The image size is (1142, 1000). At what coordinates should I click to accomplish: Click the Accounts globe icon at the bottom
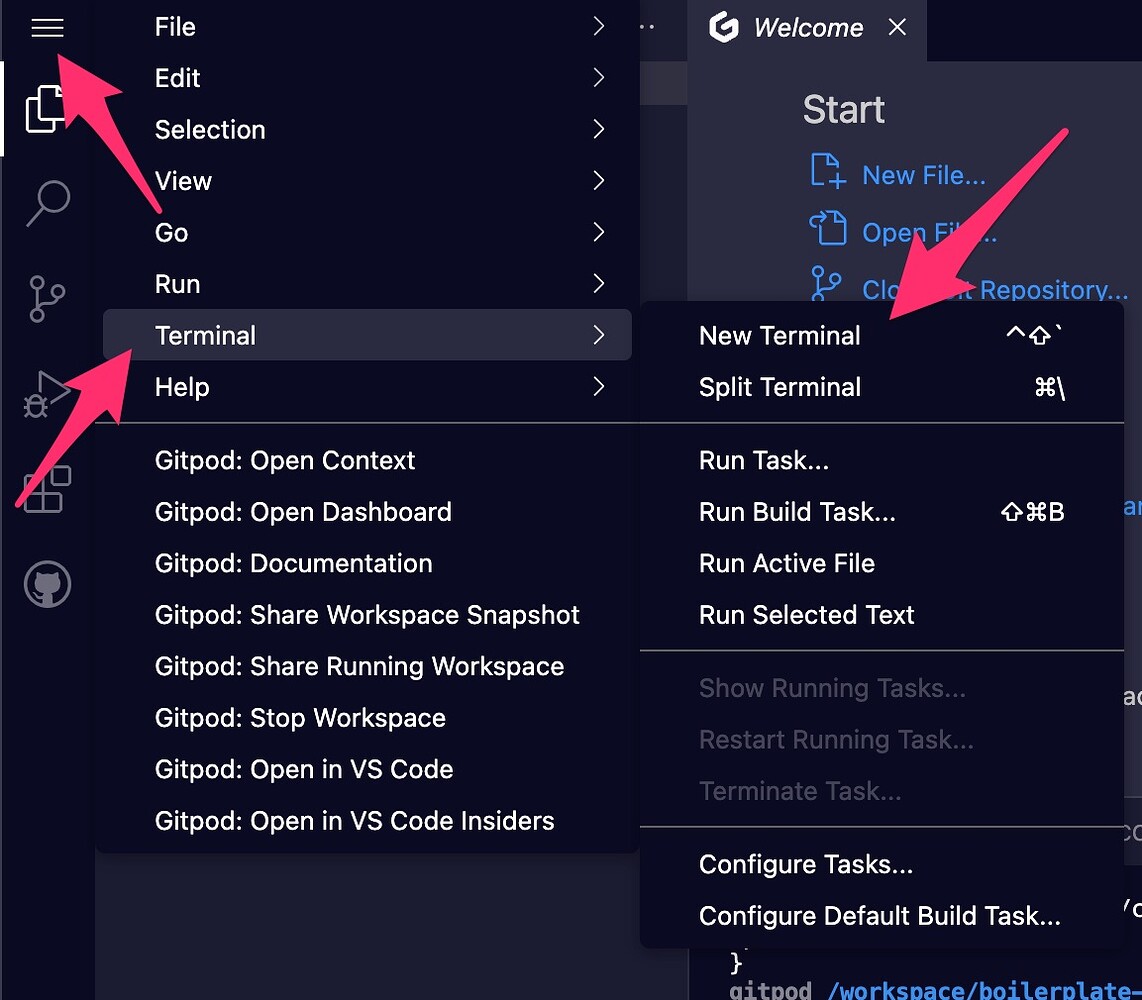pos(47,584)
